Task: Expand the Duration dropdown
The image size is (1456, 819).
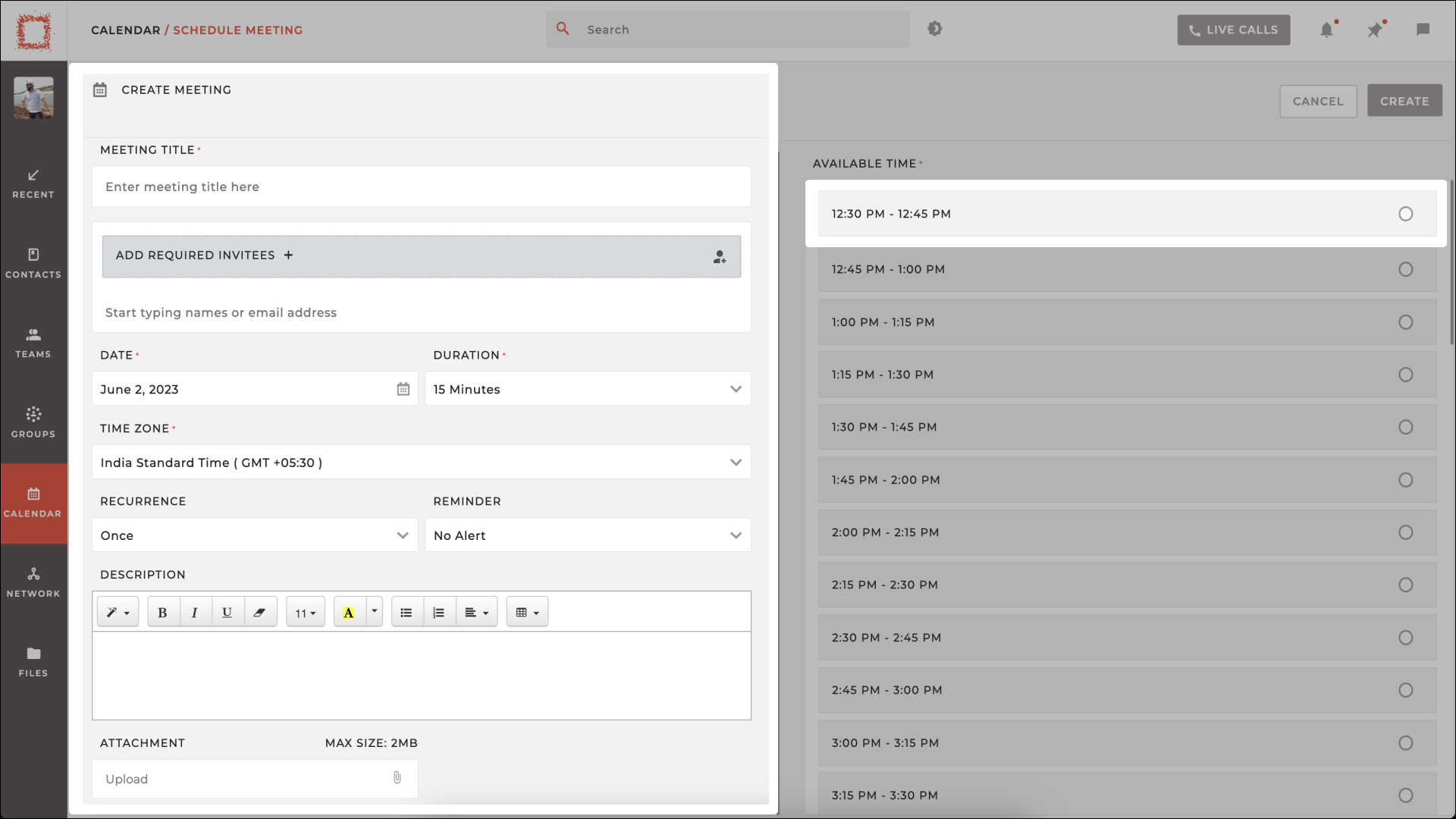Action: [x=588, y=389]
